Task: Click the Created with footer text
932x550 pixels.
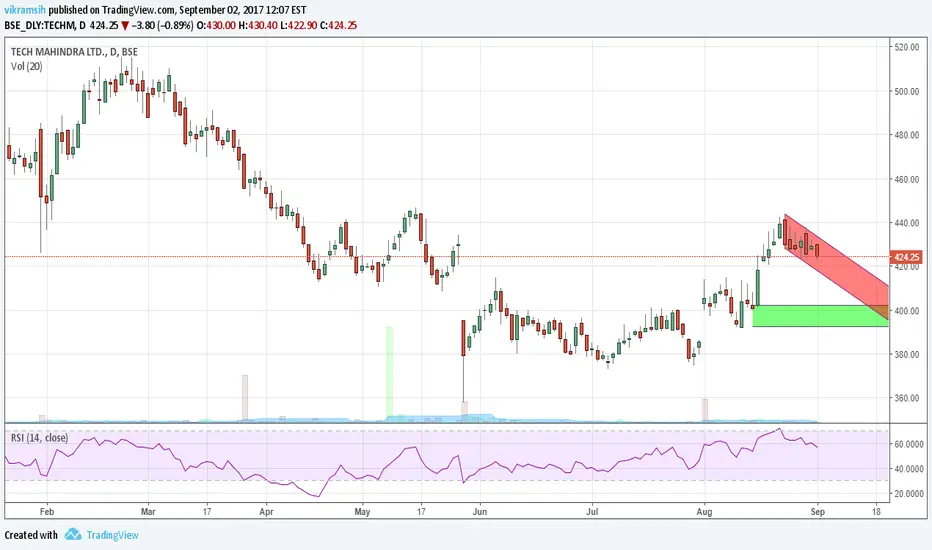Action: click(31, 535)
